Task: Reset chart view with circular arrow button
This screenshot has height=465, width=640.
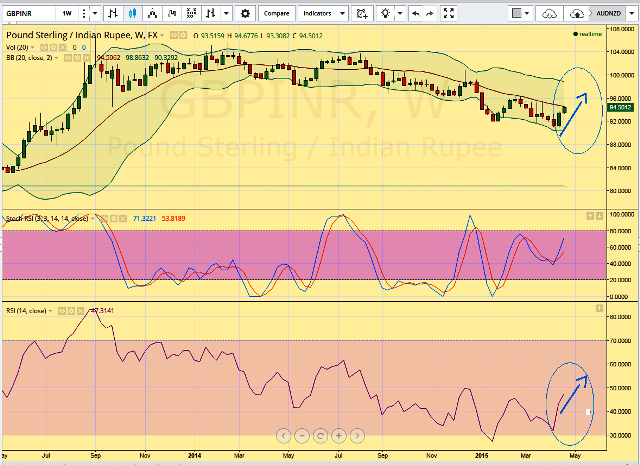Action: click(x=320, y=435)
